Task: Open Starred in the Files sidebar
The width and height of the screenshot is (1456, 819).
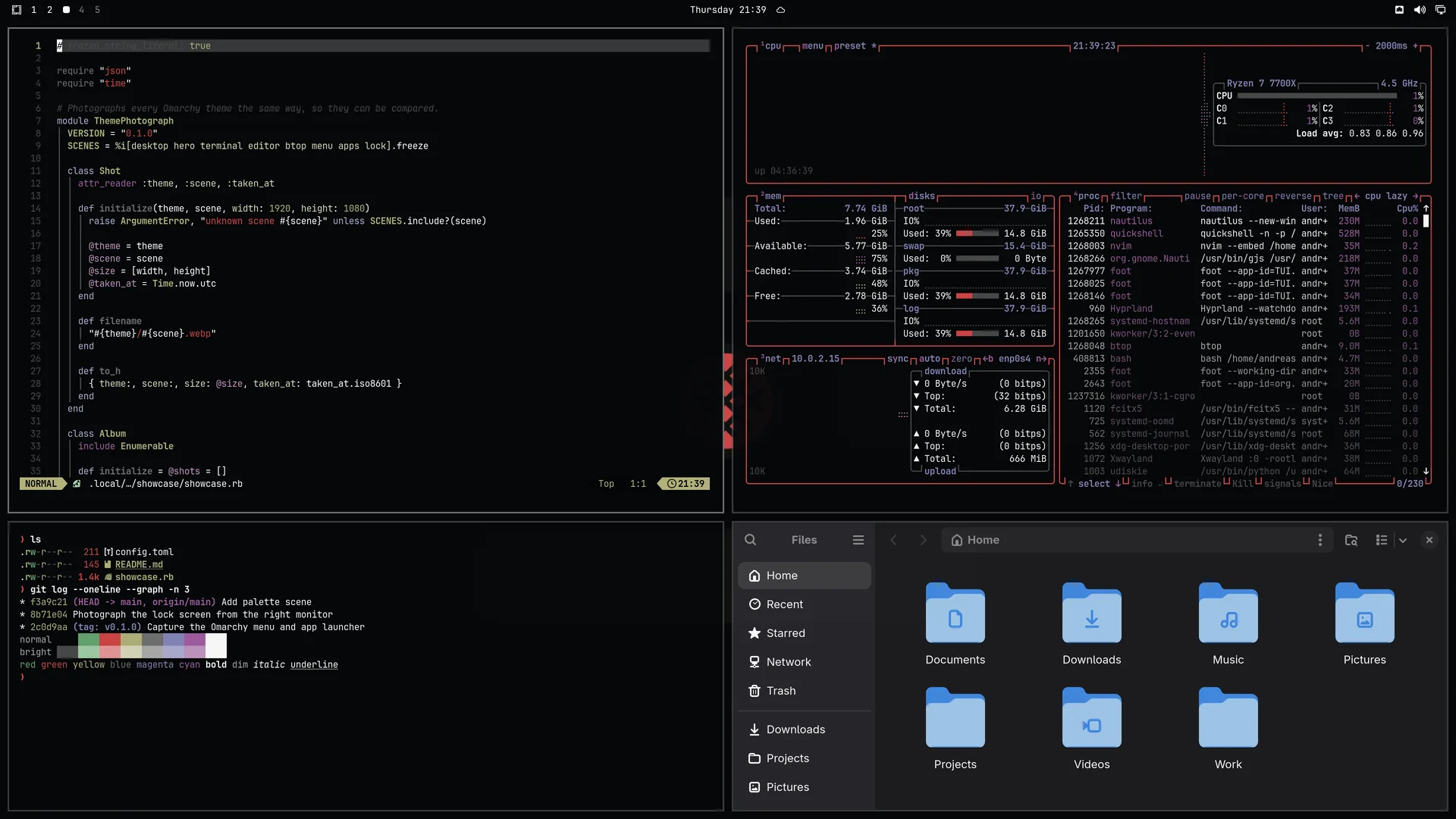Action: (804, 633)
